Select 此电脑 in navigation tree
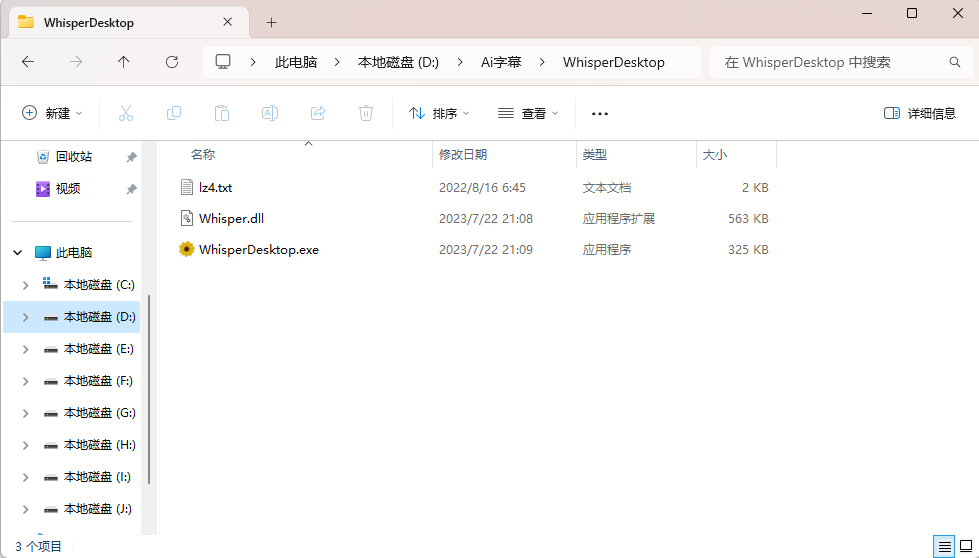The height and width of the screenshot is (558, 979). point(74,253)
